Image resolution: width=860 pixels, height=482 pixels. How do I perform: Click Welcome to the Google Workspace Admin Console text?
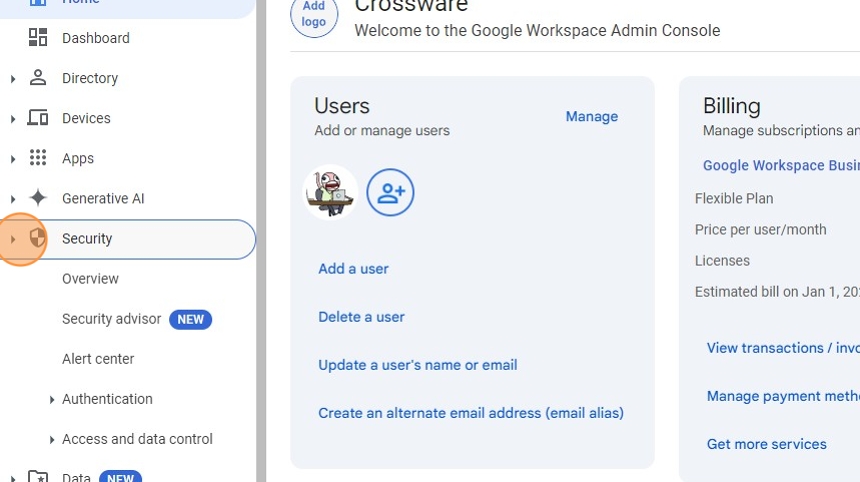[x=537, y=30]
